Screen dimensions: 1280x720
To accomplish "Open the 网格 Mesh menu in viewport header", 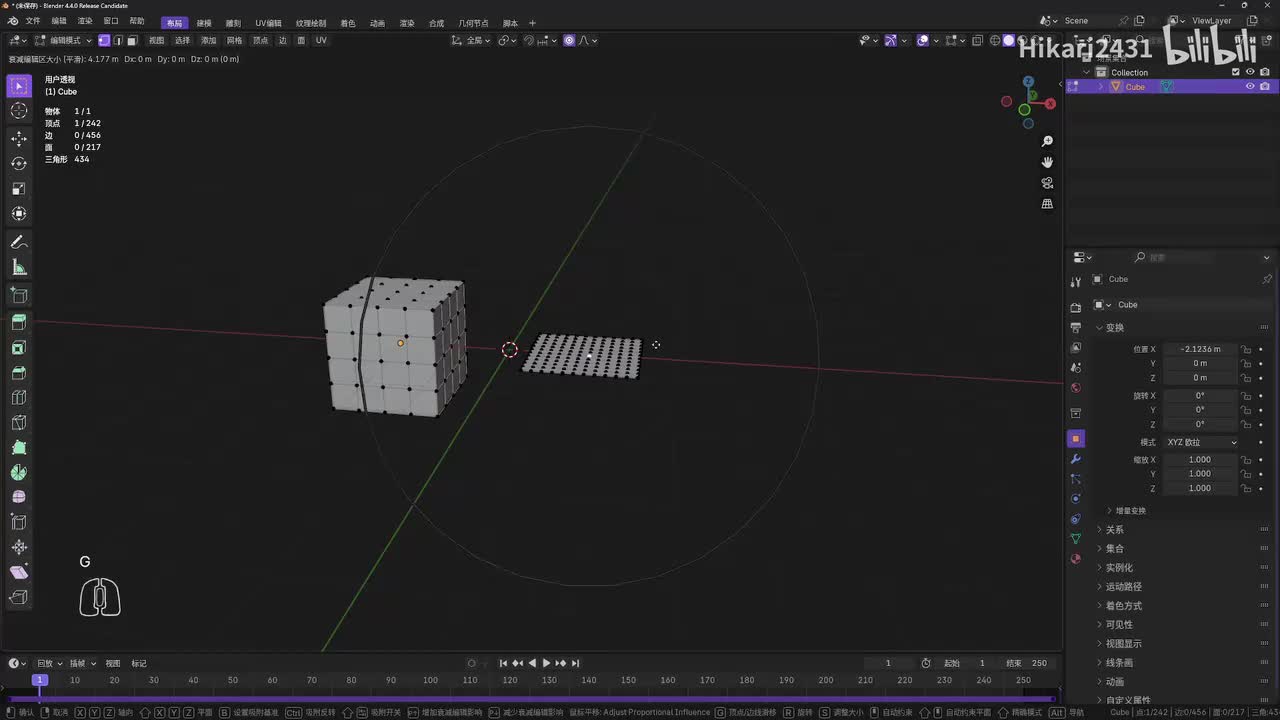I will click(x=235, y=40).
